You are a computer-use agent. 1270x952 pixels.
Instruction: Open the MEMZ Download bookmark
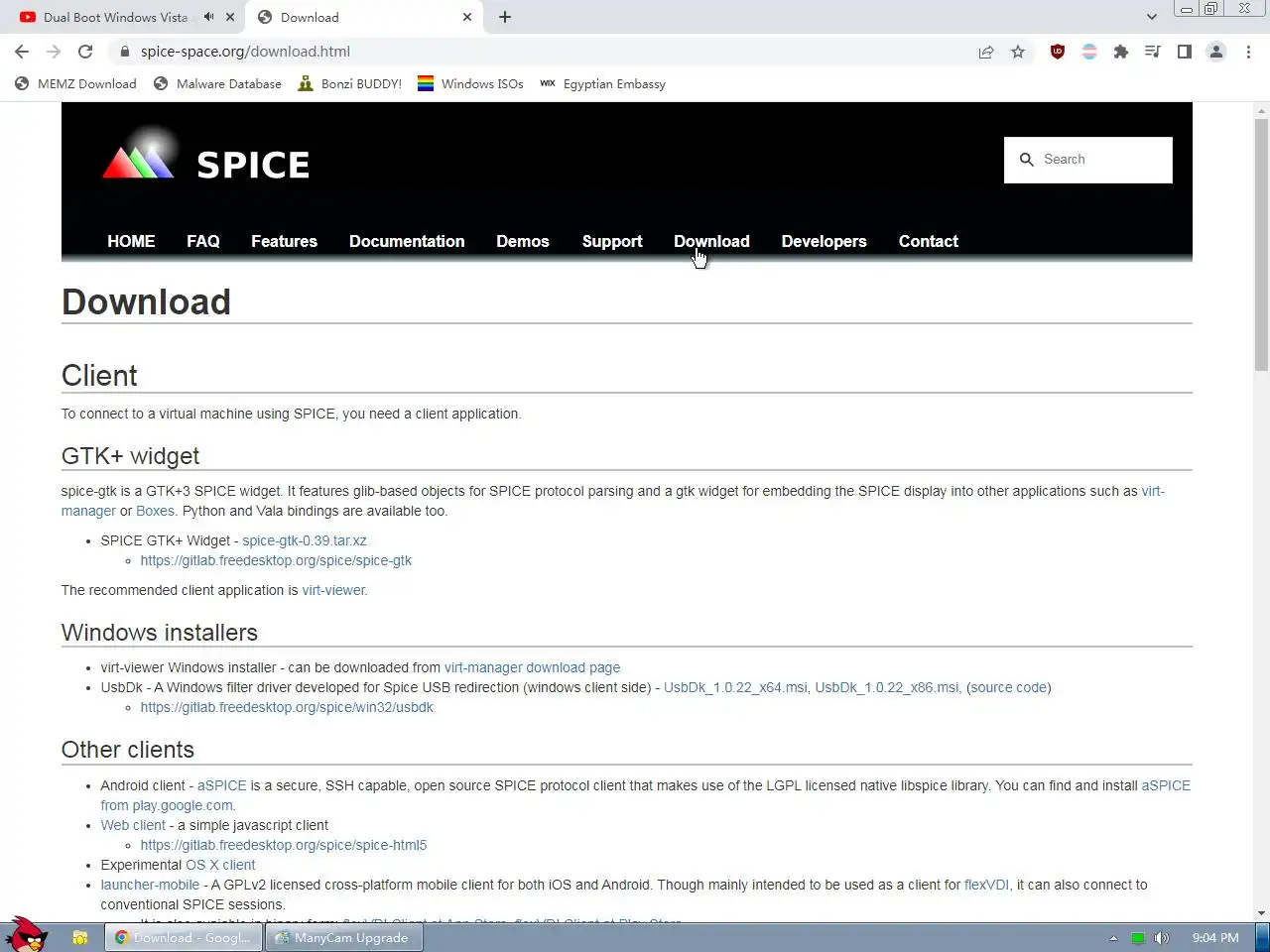pyautogui.click(x=75, y=84)
